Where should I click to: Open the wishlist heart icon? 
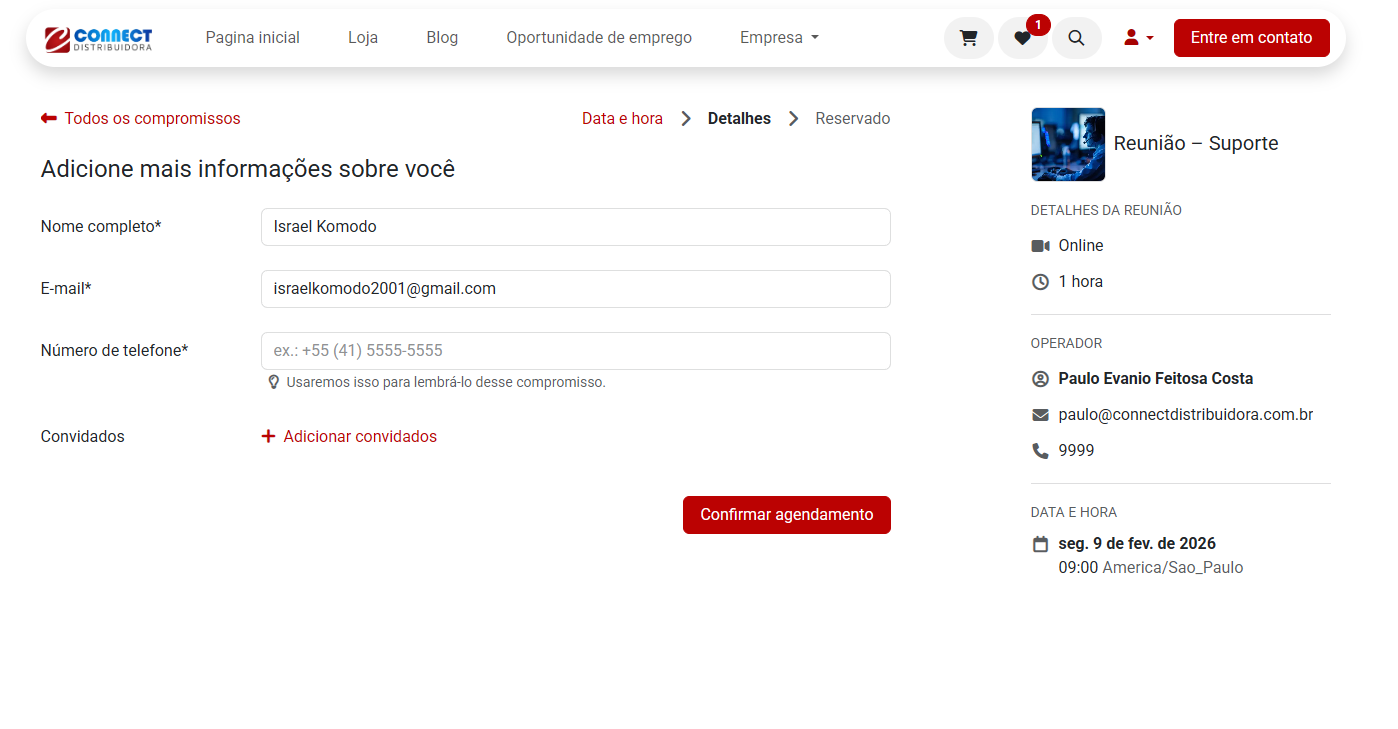point(1022,38)
